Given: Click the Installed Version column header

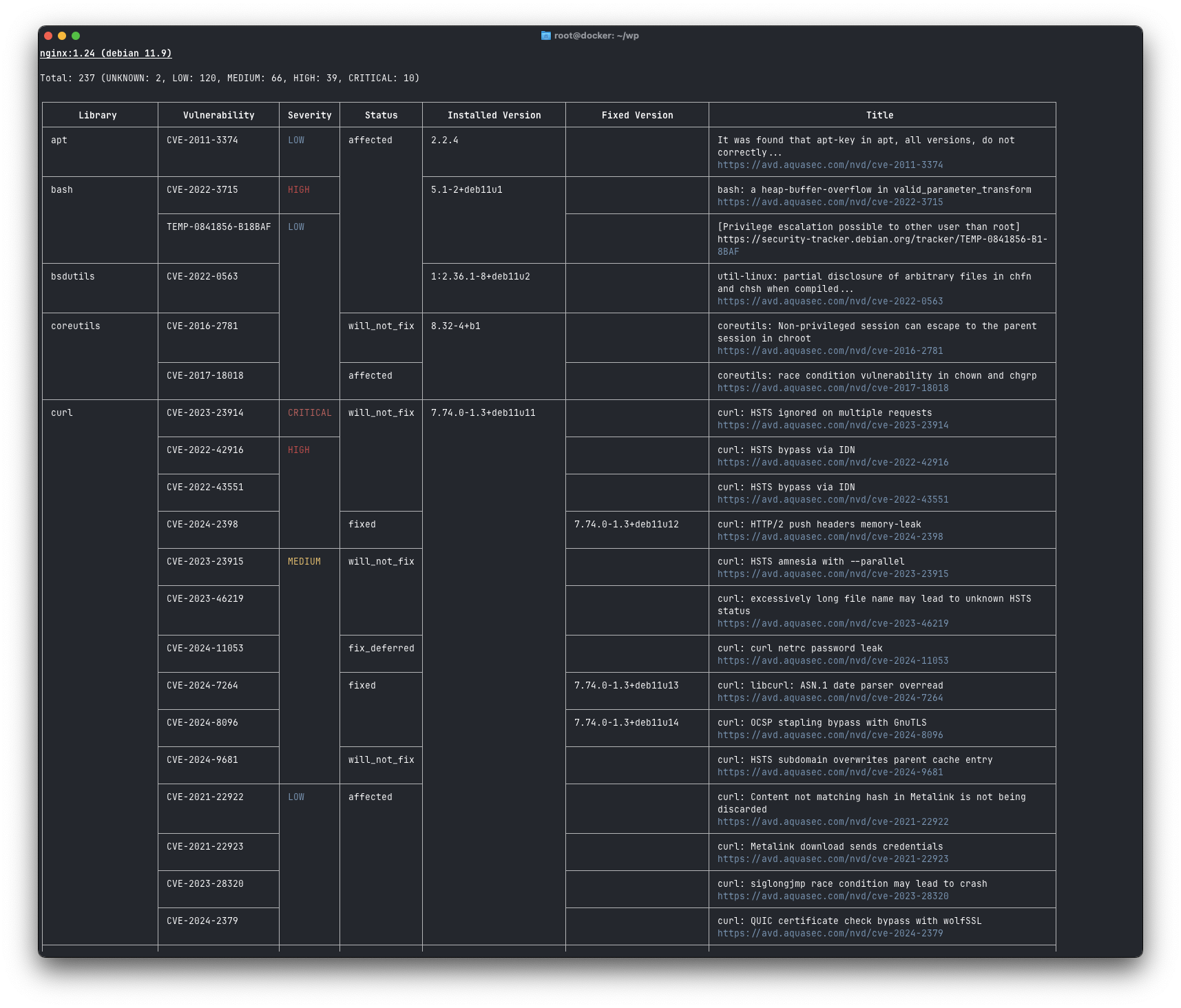Looking at the screenshot, I should tap(494, 116).
